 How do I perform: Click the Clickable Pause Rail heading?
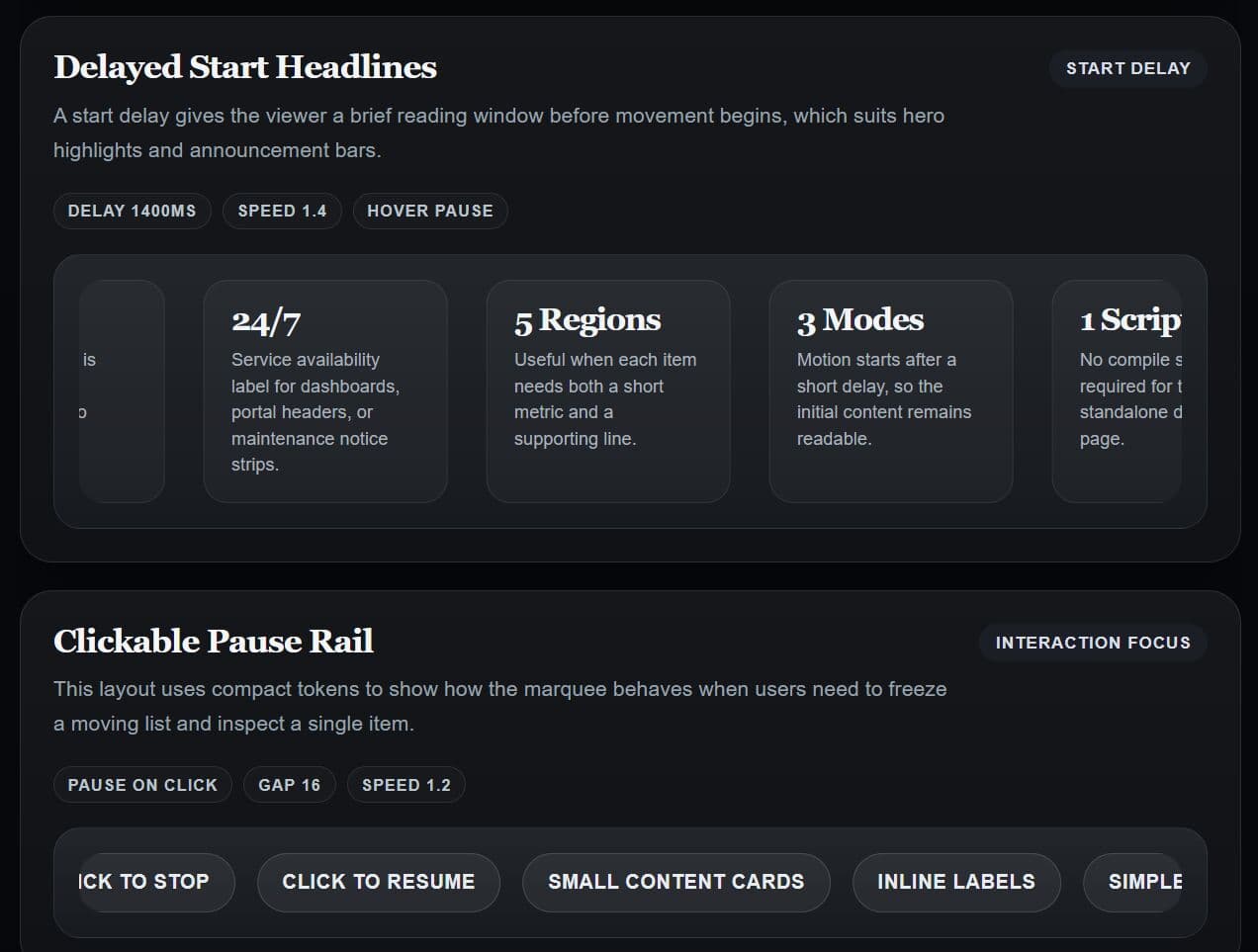213,642
